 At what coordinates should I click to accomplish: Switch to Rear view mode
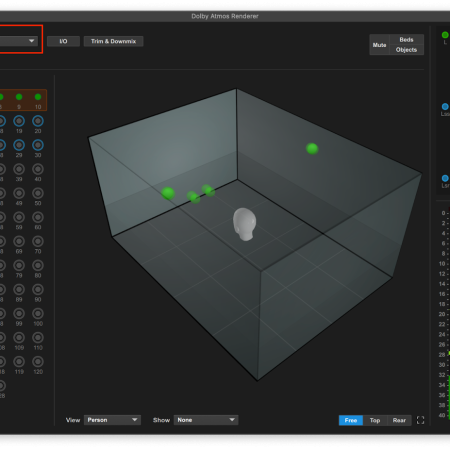pos(399,420)
